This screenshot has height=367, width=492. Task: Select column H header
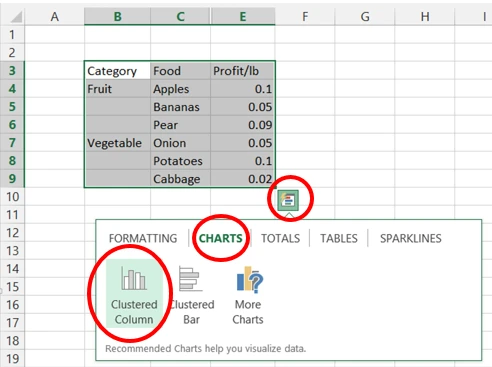pos(425,16)
